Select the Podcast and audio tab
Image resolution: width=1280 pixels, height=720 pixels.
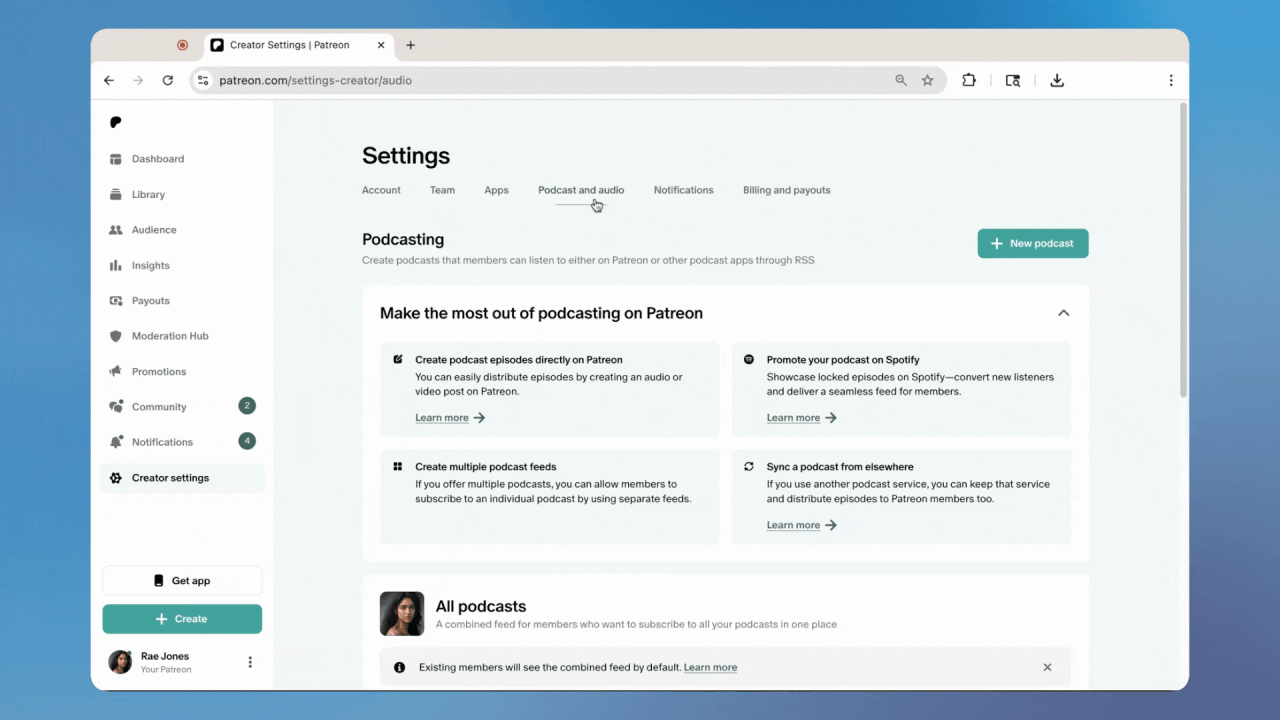point(581,190)
